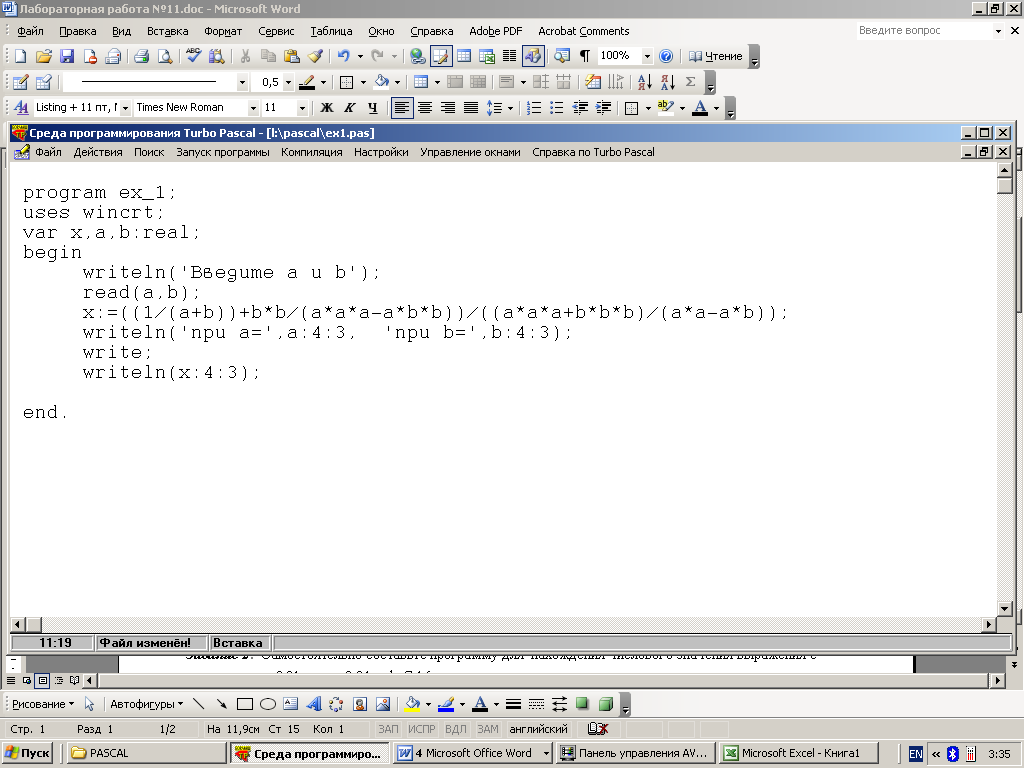Click the 3-D style green cube icon

click(606, 704)
